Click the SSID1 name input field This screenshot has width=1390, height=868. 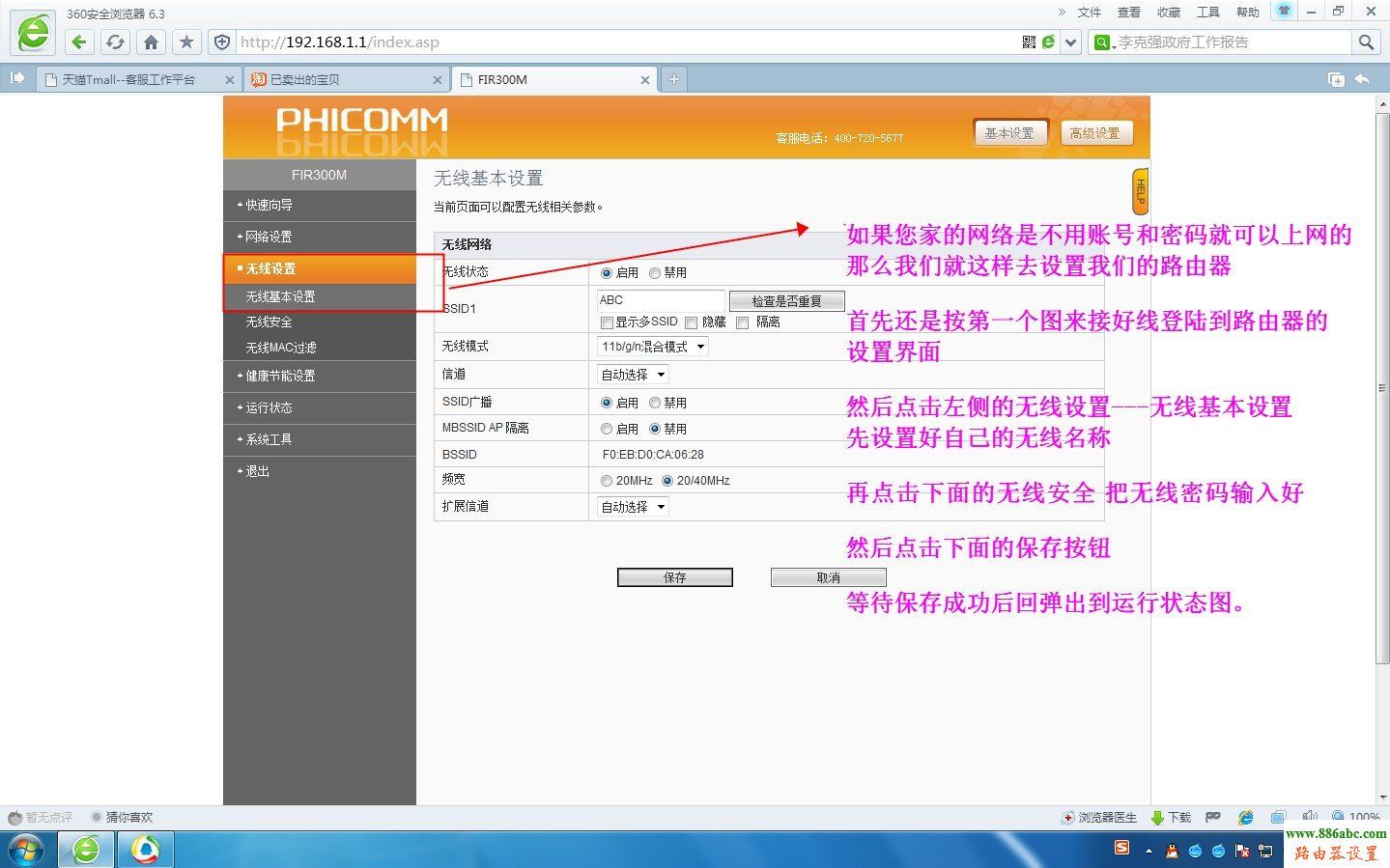point(660,300)
